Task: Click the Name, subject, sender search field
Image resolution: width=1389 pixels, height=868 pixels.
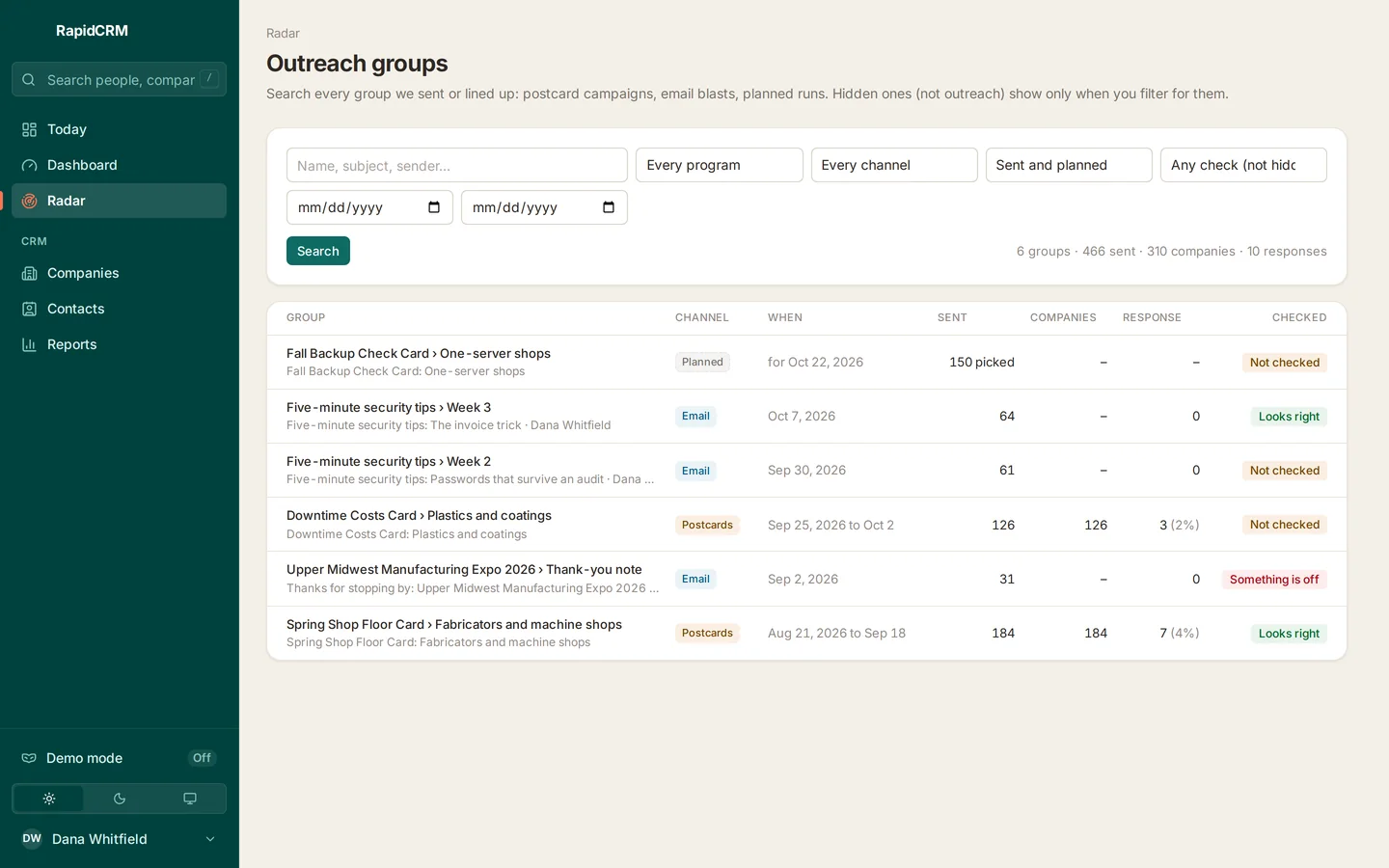Action: pyautogui.click(x=457, y=165)
